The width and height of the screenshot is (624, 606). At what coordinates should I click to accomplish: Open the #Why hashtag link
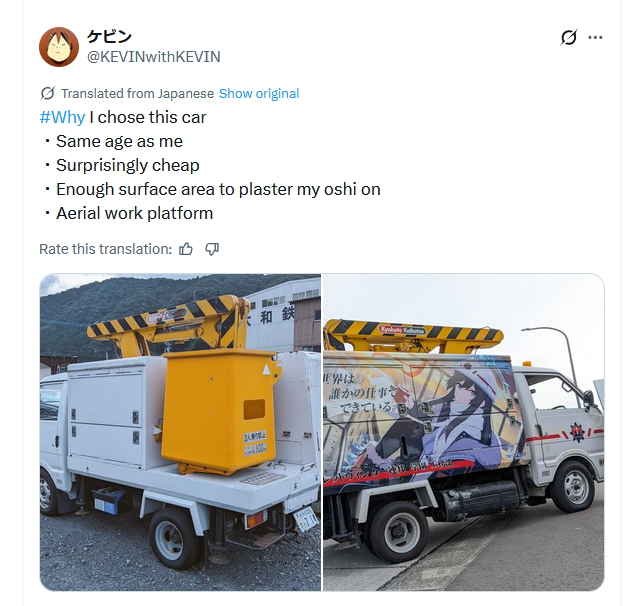pos(62,117)
